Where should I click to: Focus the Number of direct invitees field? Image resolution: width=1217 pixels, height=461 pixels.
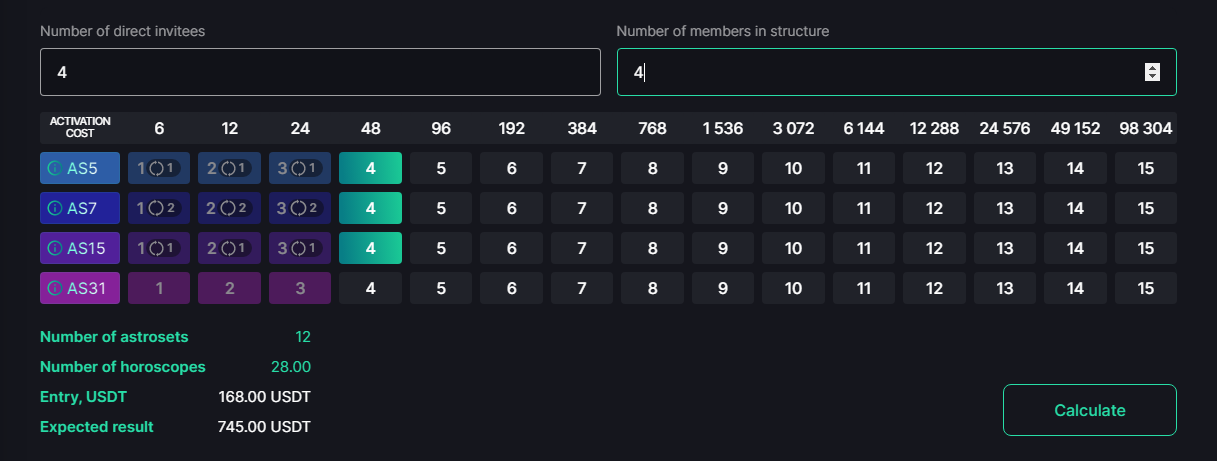(320, 72)
